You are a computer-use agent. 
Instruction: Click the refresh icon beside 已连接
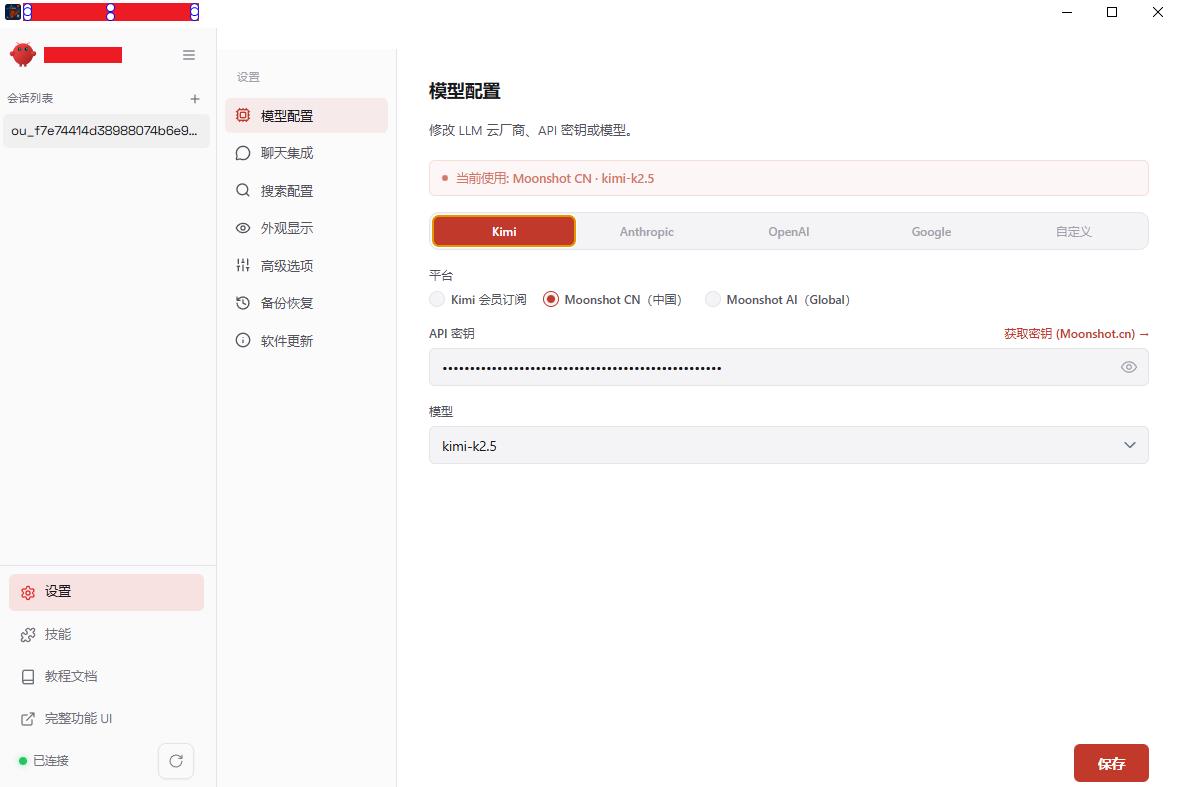(x=176, y=761)
